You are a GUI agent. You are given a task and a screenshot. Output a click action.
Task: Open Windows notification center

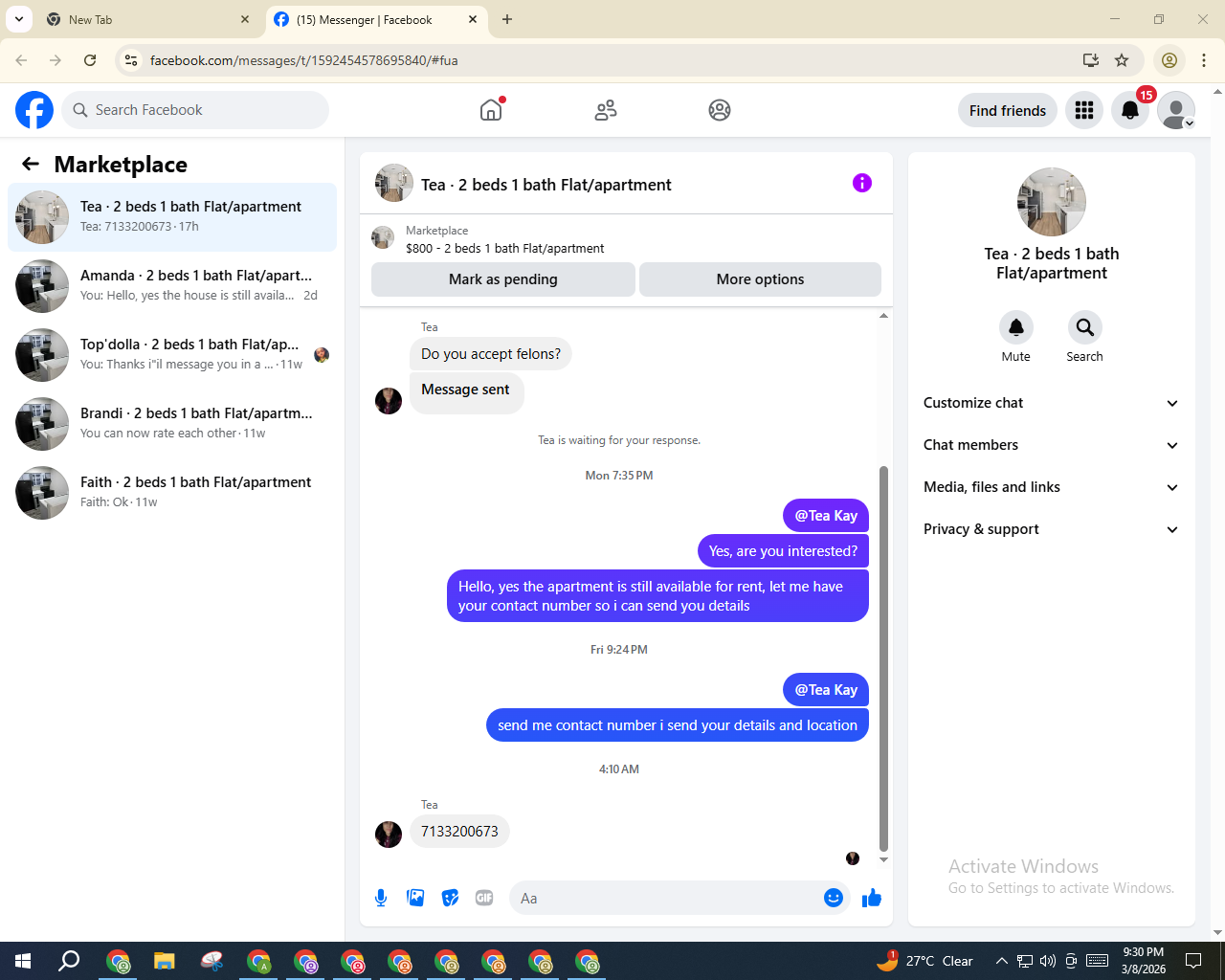(x=1193, y=961)
